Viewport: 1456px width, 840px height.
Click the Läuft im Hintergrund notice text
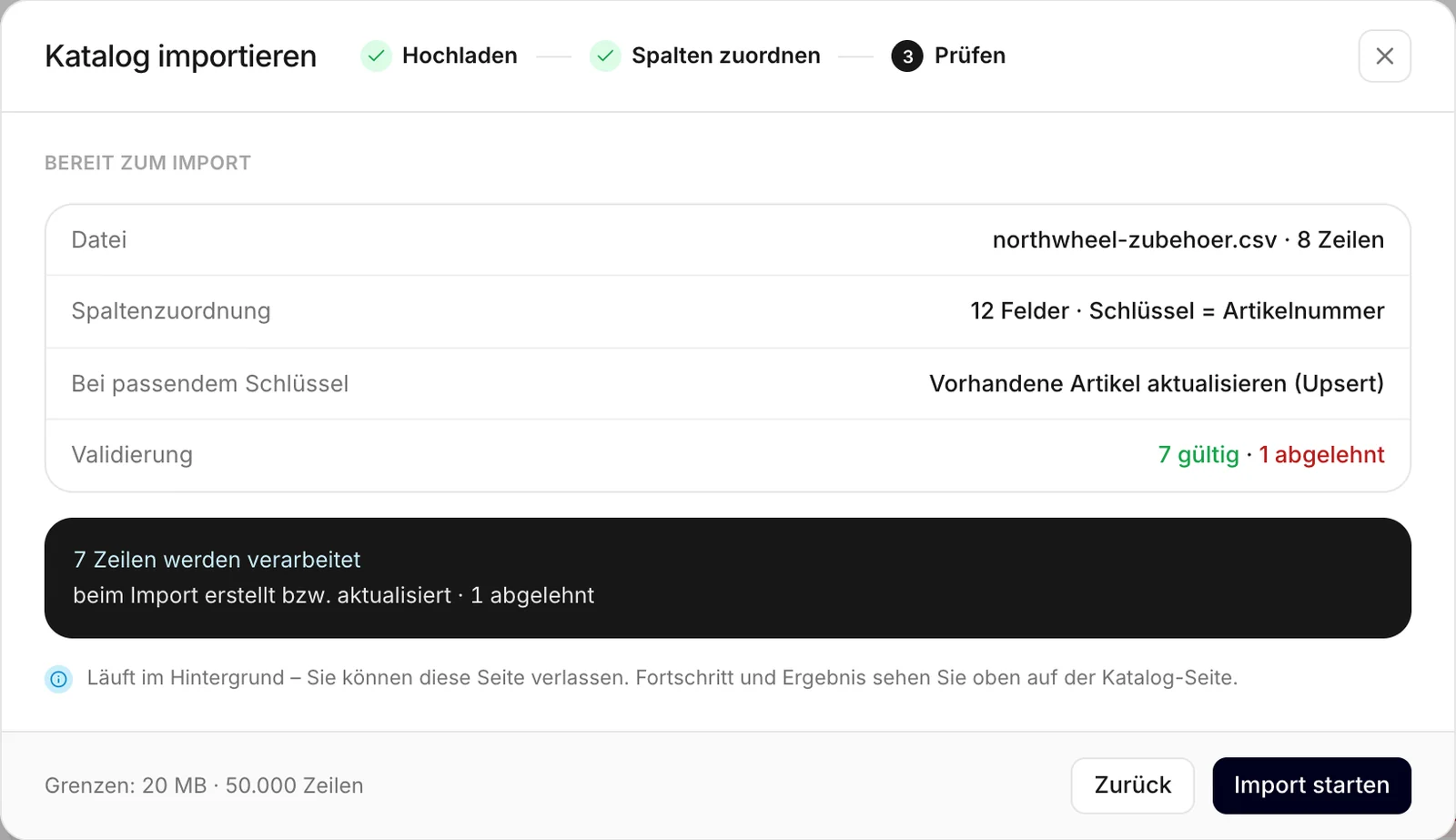tap(662, 678)
